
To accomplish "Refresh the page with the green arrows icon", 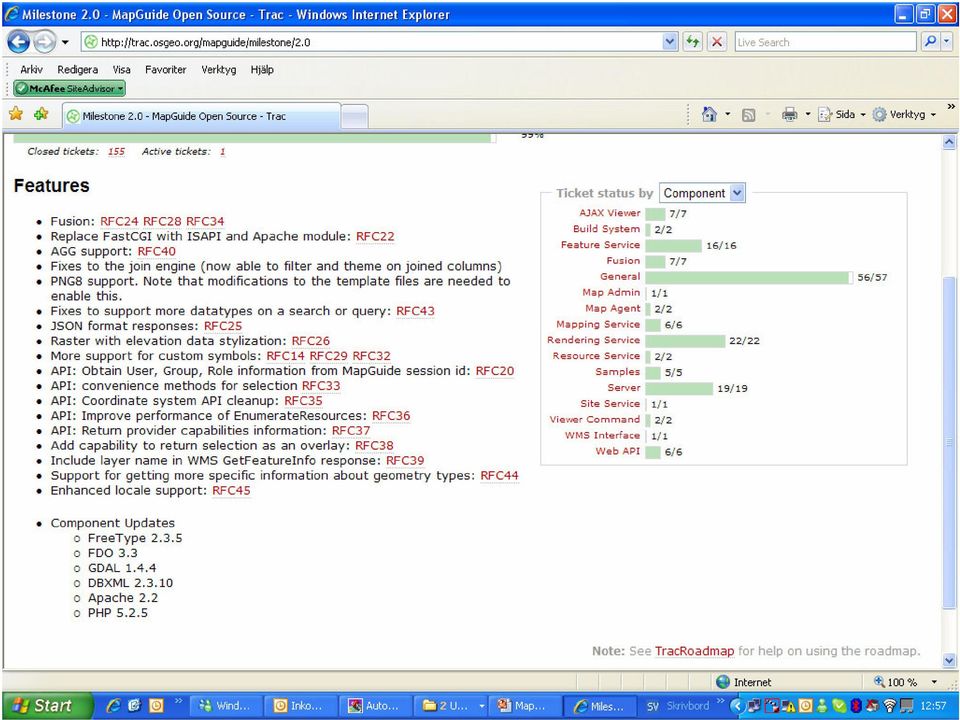I will click(692, 42).
